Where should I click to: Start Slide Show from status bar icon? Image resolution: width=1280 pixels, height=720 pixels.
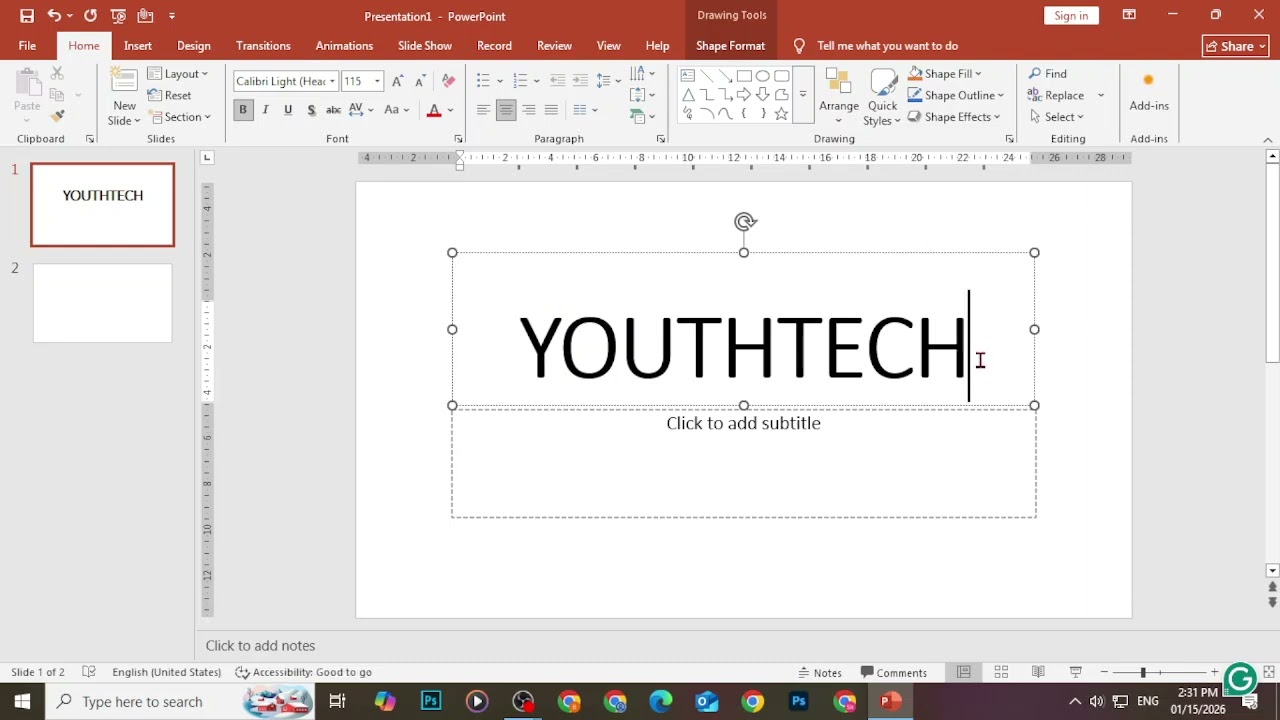(x=1075, y=672)
